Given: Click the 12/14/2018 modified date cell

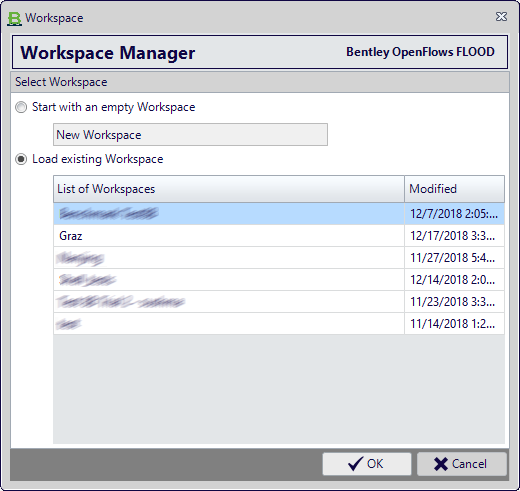Looking at the screenshot, I should (x=454, y=280).
